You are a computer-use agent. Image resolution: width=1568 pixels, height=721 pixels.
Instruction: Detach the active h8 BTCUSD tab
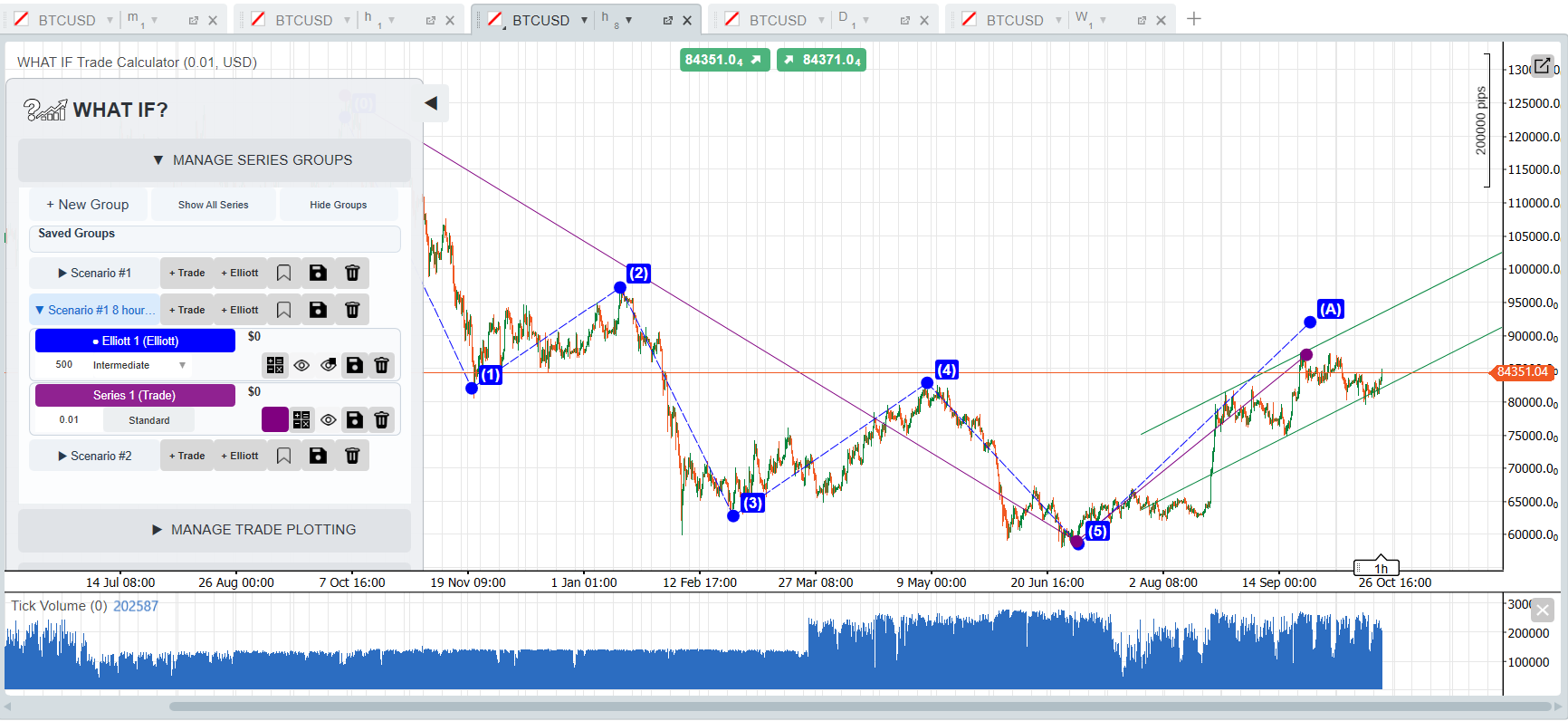(667, 20)
